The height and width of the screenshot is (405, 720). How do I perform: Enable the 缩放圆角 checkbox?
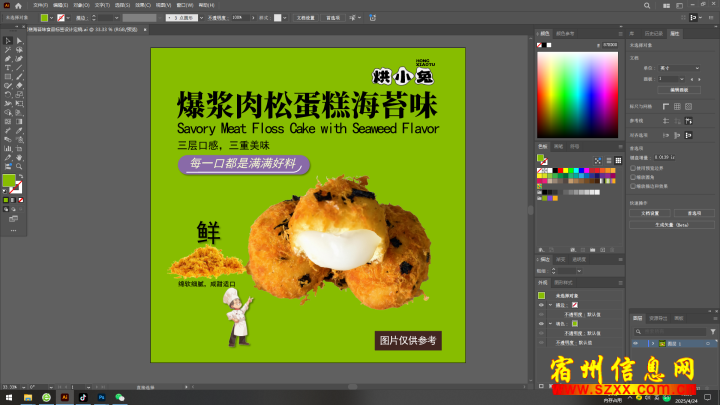(634, 176)
